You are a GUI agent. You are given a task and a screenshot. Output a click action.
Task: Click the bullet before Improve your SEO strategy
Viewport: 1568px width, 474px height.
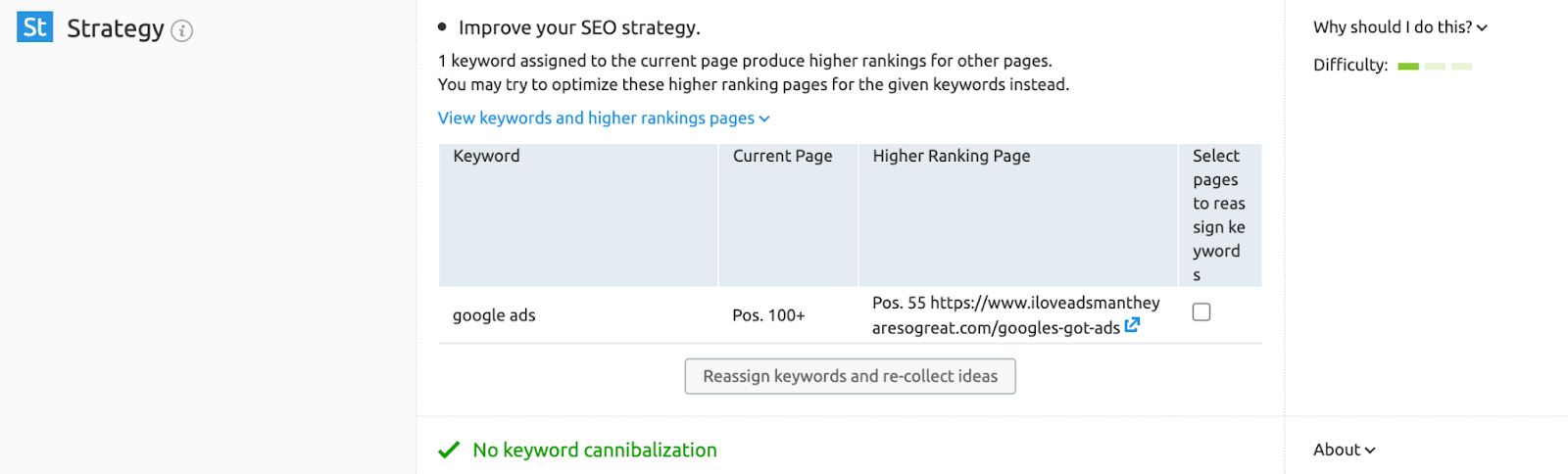pyautogui.click(x=442, y=27)
